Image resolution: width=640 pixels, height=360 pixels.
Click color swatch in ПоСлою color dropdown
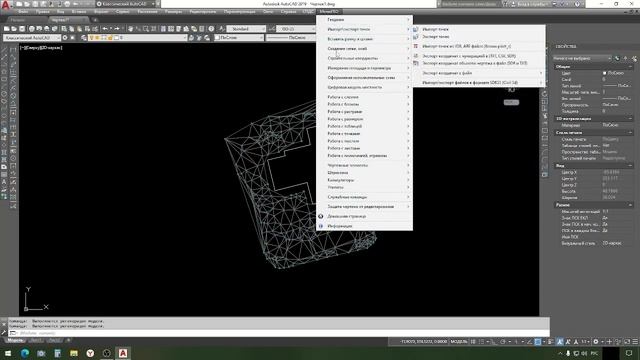pyautogui.click(x=218, y=38)
